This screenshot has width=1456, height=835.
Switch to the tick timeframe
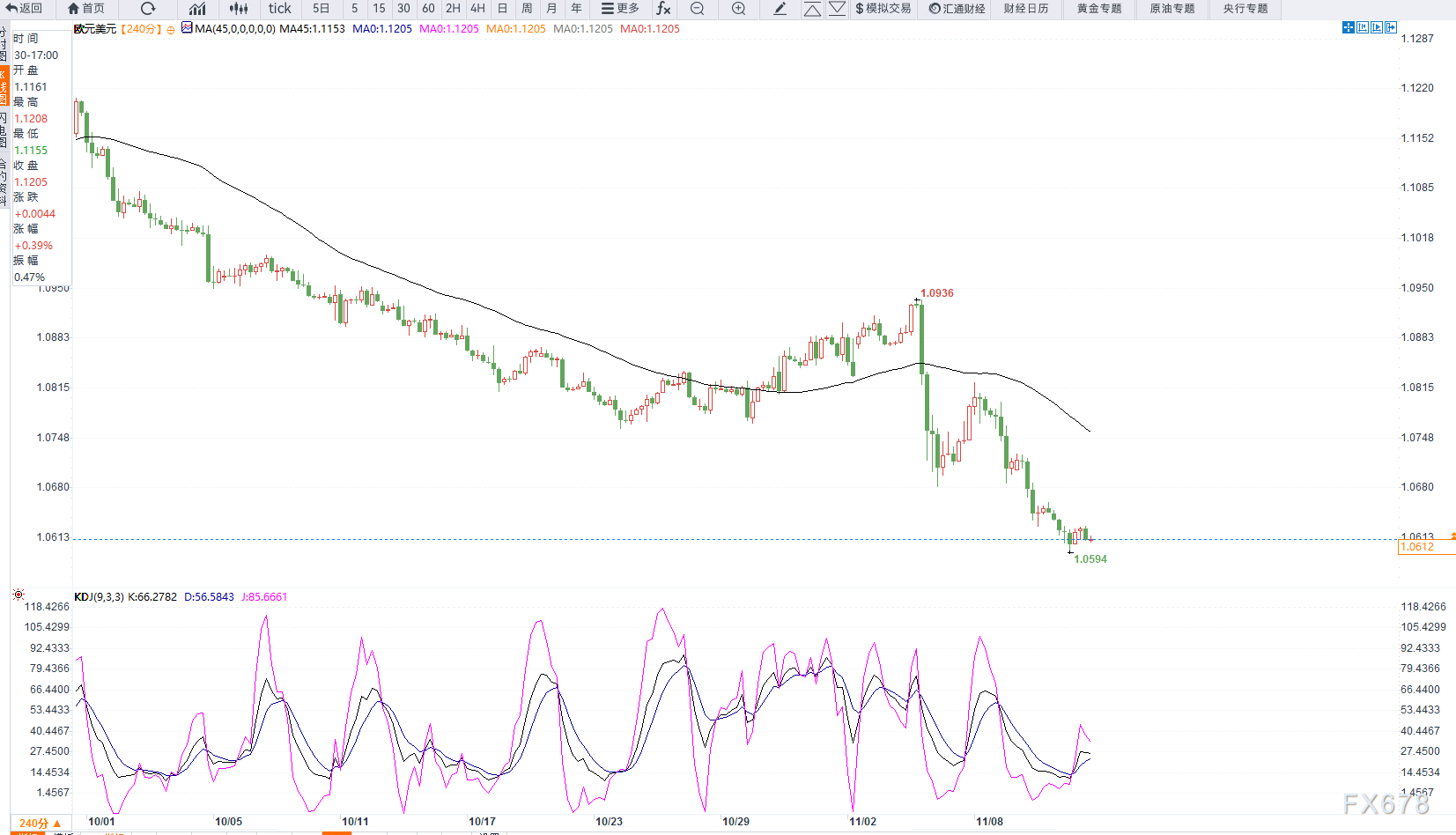click(x=279, y=9)
